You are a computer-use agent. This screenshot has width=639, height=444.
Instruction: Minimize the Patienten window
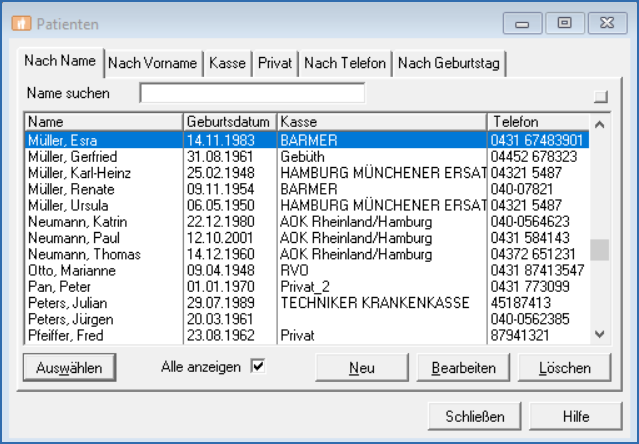tap(522, 23)
